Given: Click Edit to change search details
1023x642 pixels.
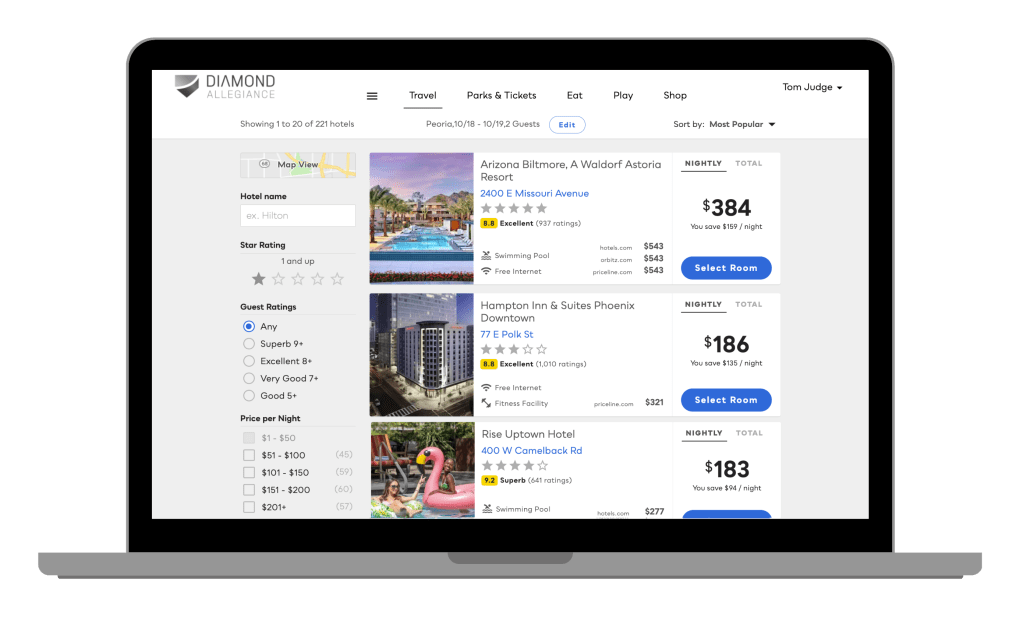Looking at the screenshot, I should click(x=567, y=125).
